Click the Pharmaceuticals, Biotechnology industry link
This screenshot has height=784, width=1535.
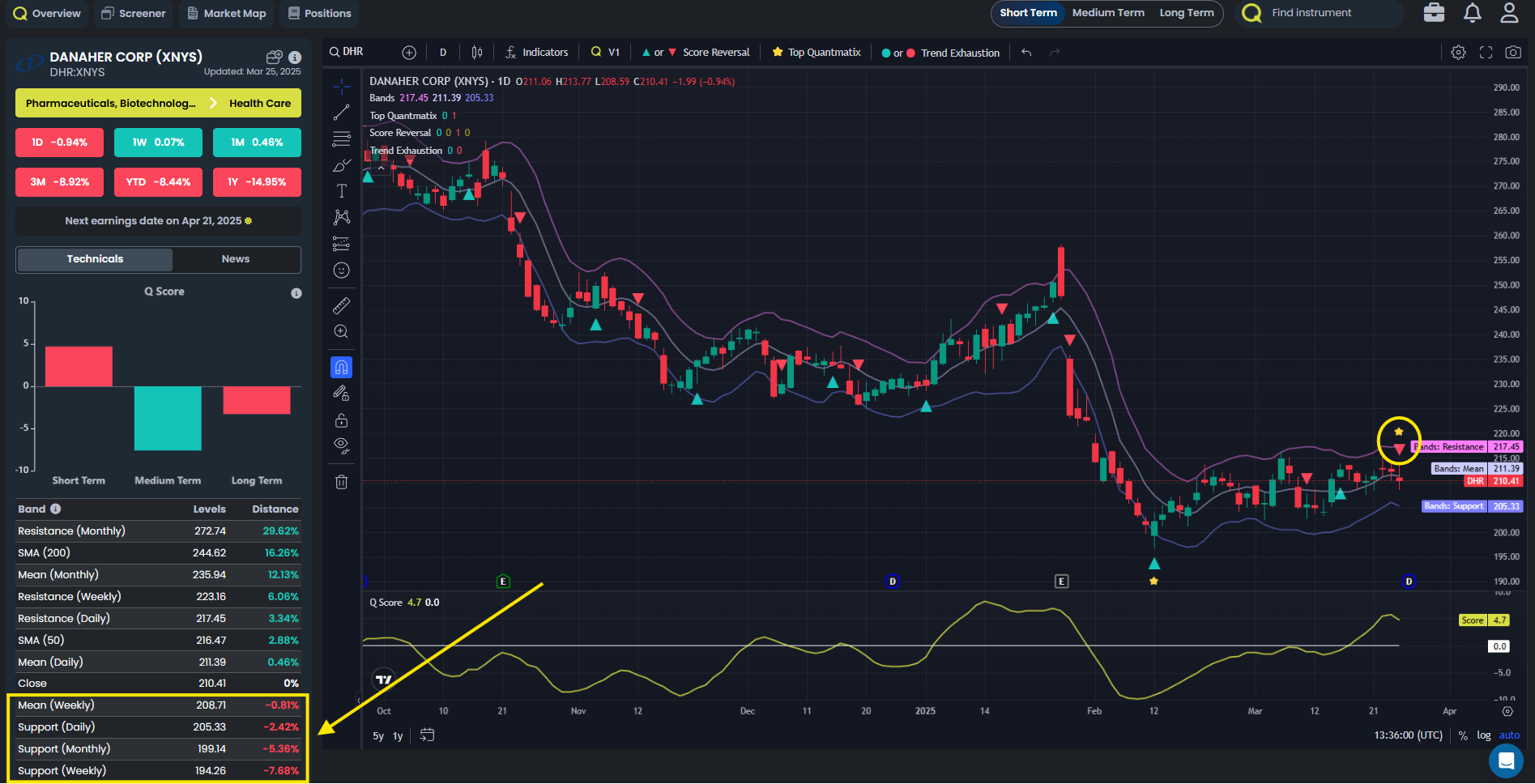tap(110, 103)
